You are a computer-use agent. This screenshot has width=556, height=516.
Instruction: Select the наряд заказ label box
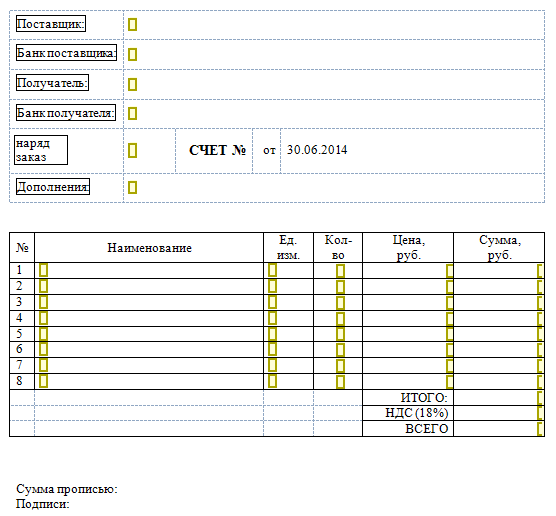point(41,150)
